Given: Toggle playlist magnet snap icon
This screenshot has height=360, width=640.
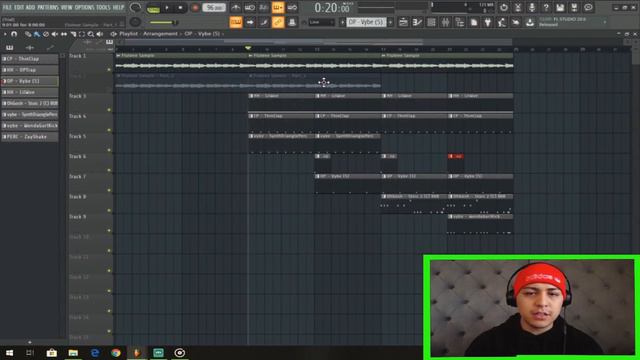Looking at the screenshot, I should [x=14, y=34].
